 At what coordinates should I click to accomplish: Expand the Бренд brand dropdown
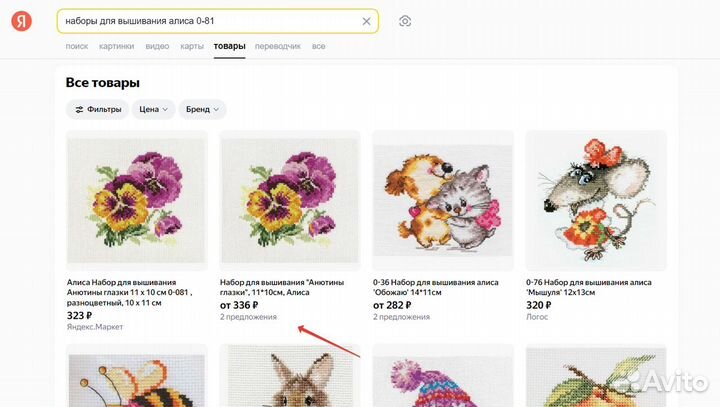point(203,109)
